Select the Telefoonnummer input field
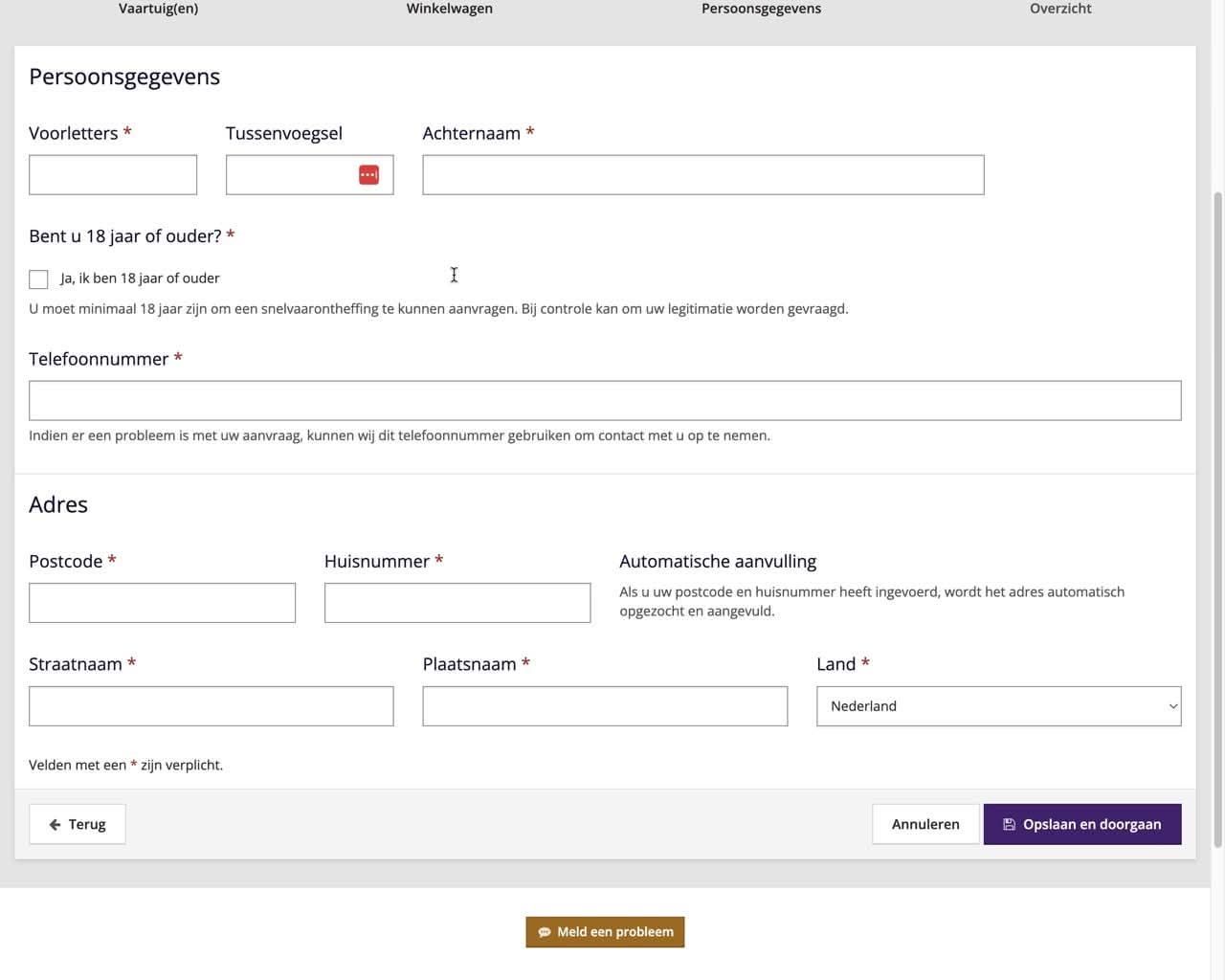Image resolution: width=1225 pixels, height=980 pixels. pyautogui.click(x=605, y=401)
